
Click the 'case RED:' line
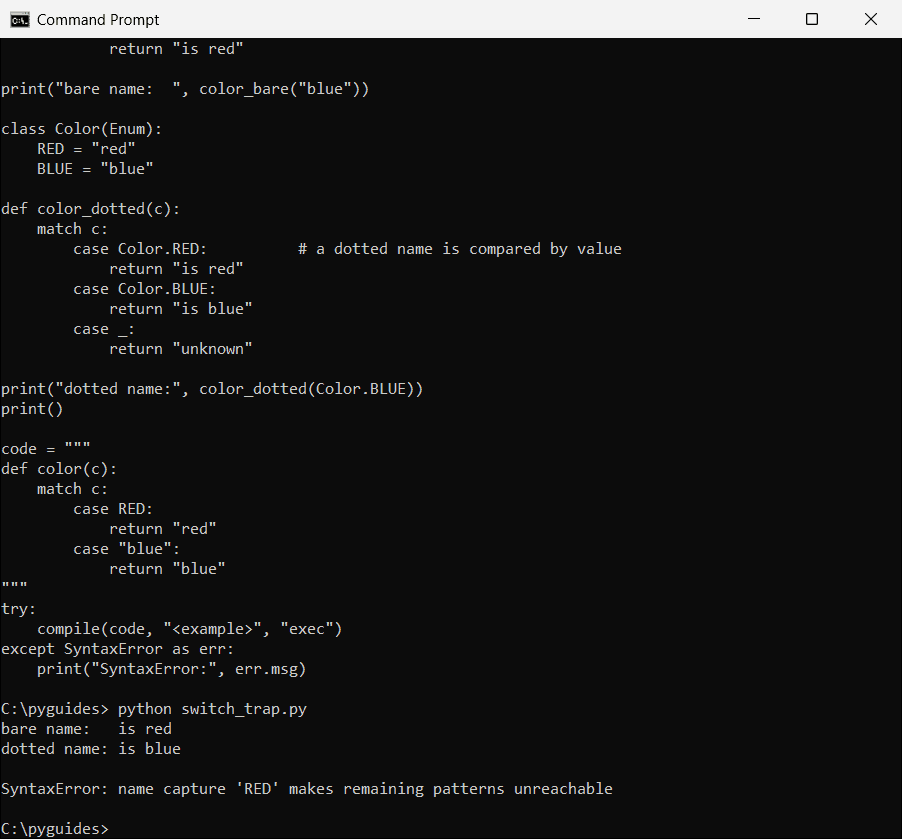coord(113,509)
